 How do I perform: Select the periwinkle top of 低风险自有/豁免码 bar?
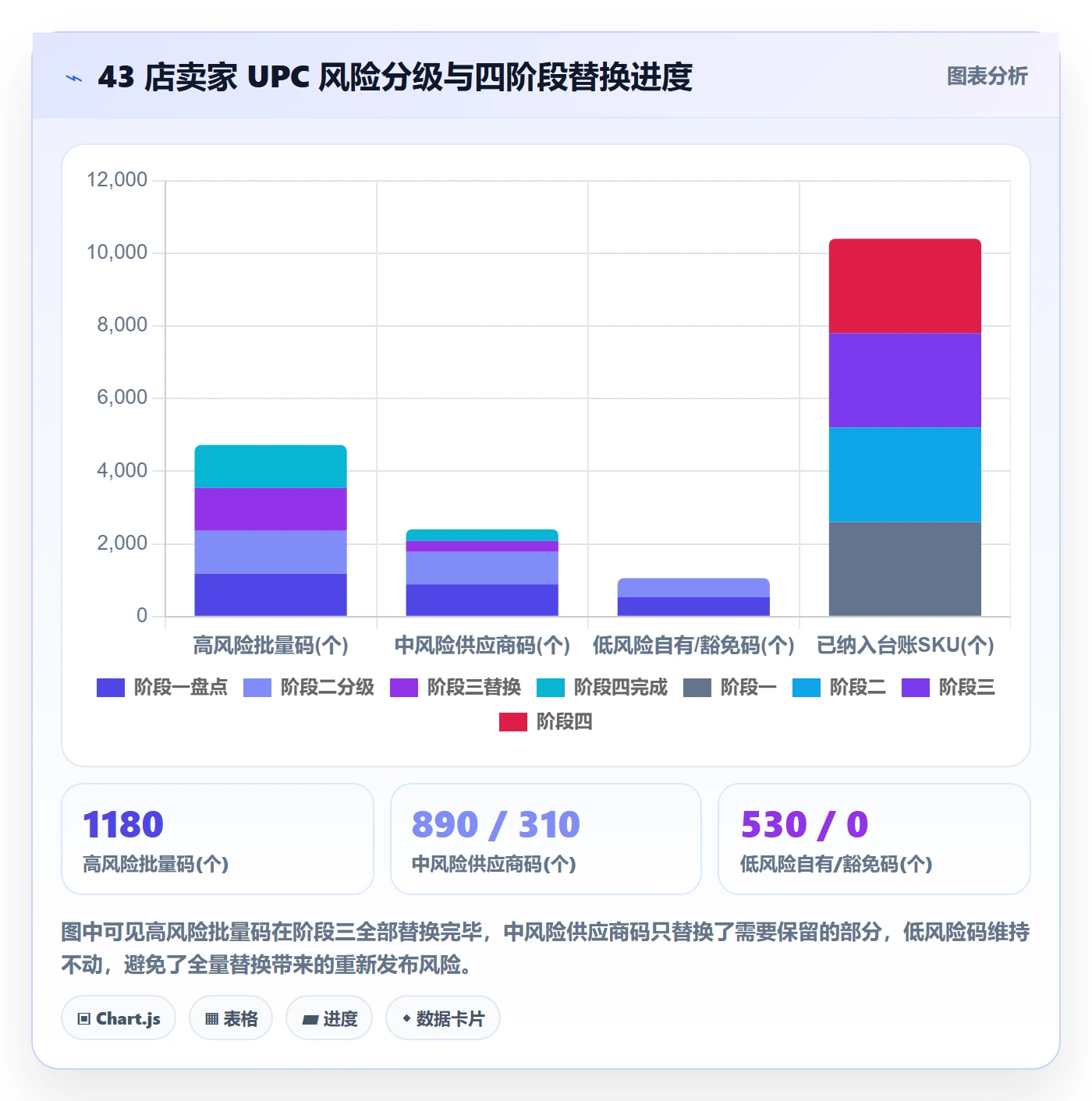(693, 588)
